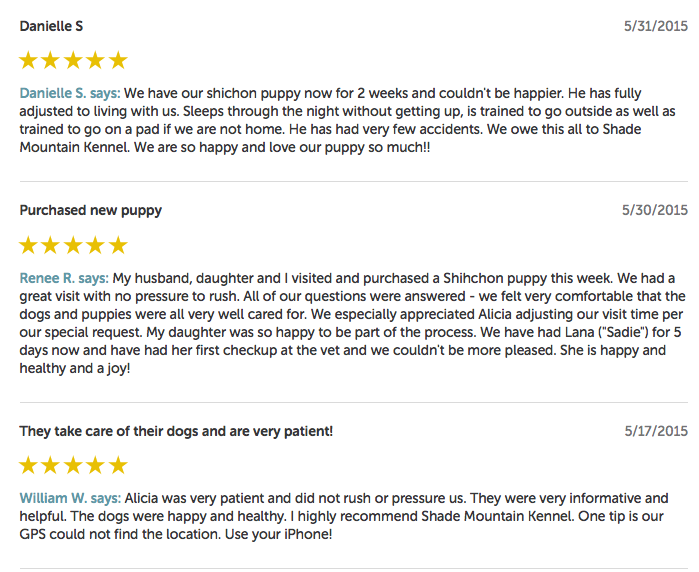Click the They take care of their dogs title
This screenshot has height=572, width=699.
coord(176,431)
